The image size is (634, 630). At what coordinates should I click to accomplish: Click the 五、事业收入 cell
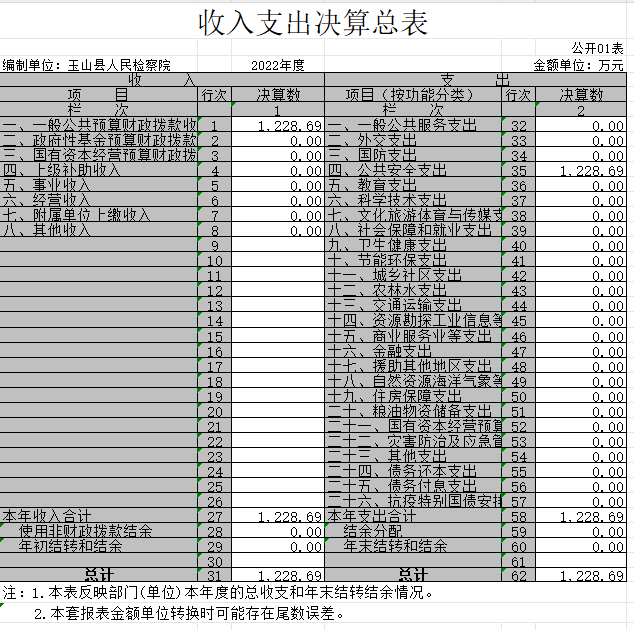point(99,185)
